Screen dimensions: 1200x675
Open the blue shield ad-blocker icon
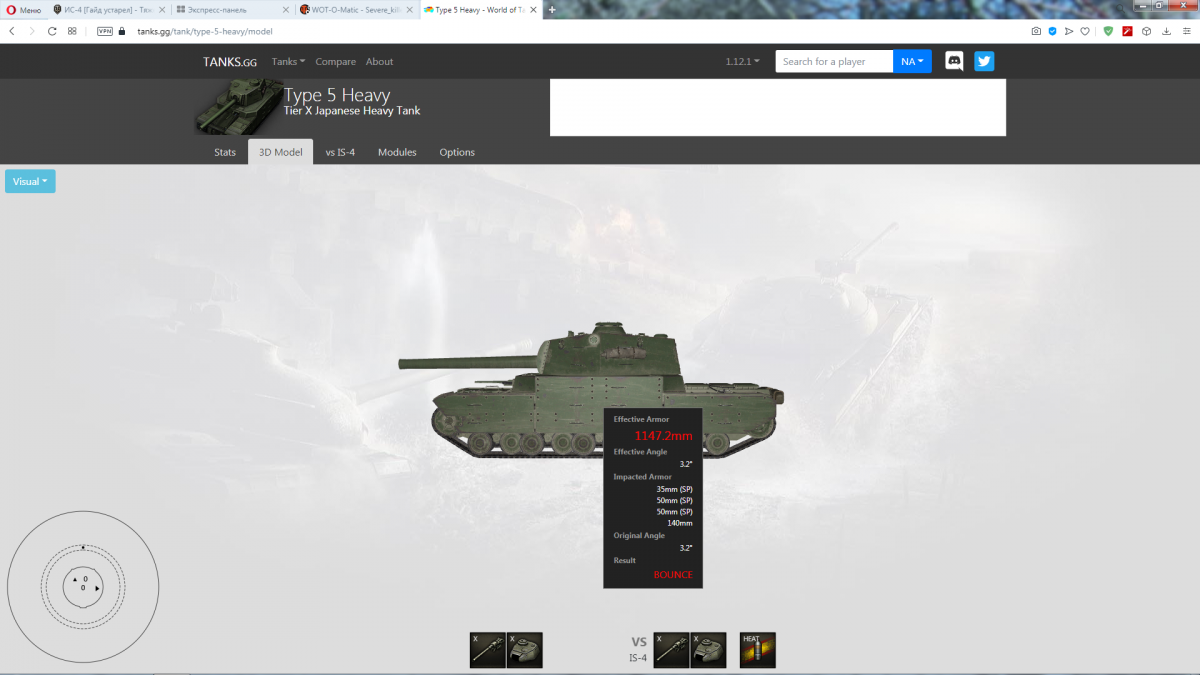pos(1052,31)
